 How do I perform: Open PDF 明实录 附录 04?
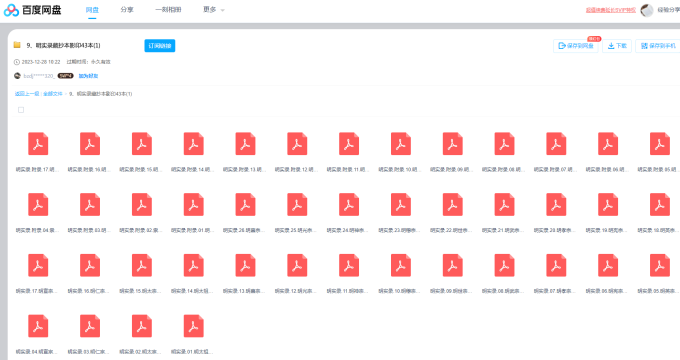38,205
